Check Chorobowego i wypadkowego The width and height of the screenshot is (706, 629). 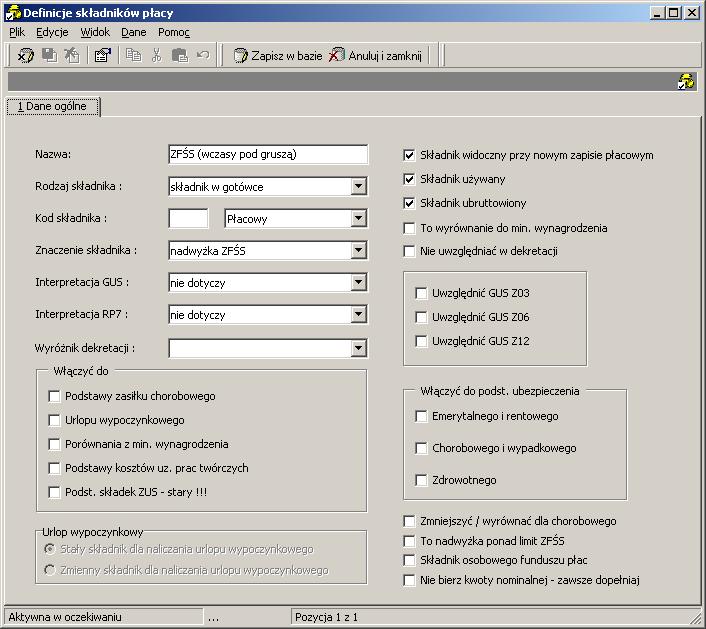pos(421,448)
